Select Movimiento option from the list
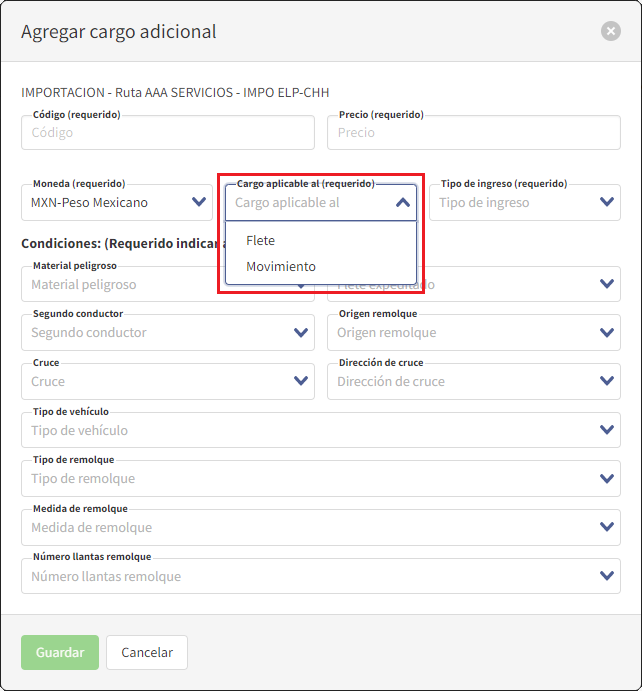Viewport: 642px width, 691px height. click(x=281, y=267)
